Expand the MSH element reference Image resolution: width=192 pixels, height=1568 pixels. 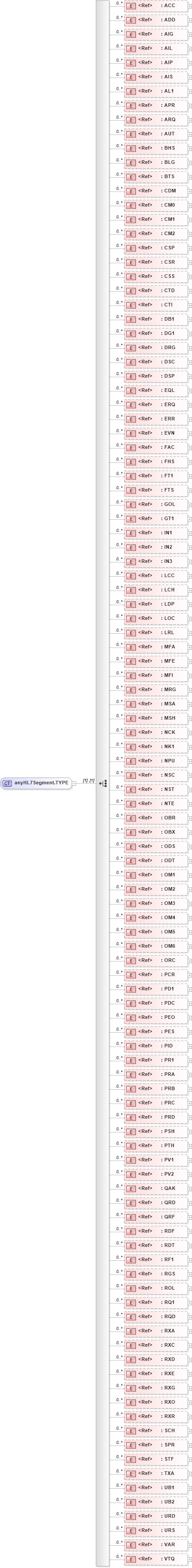(x=190, y=718)
